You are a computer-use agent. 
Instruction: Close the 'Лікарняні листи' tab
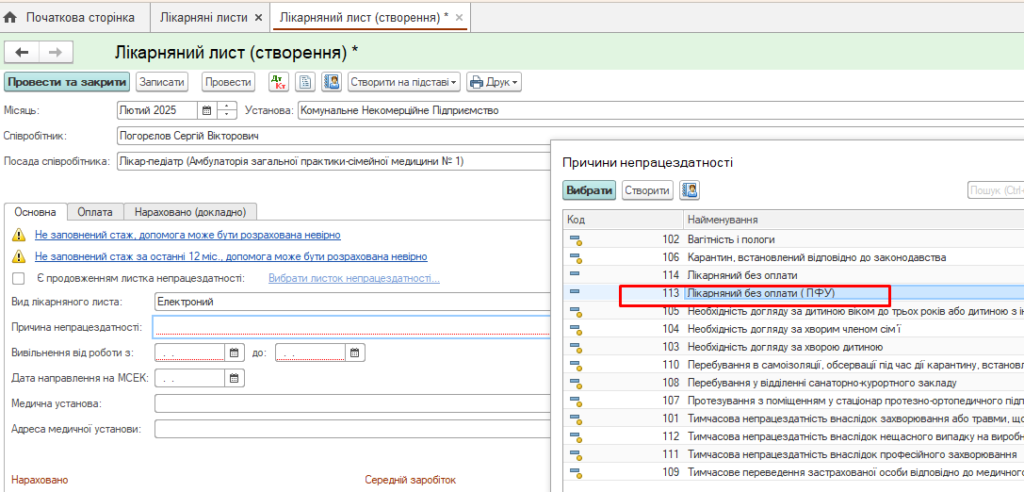(259, 18)
